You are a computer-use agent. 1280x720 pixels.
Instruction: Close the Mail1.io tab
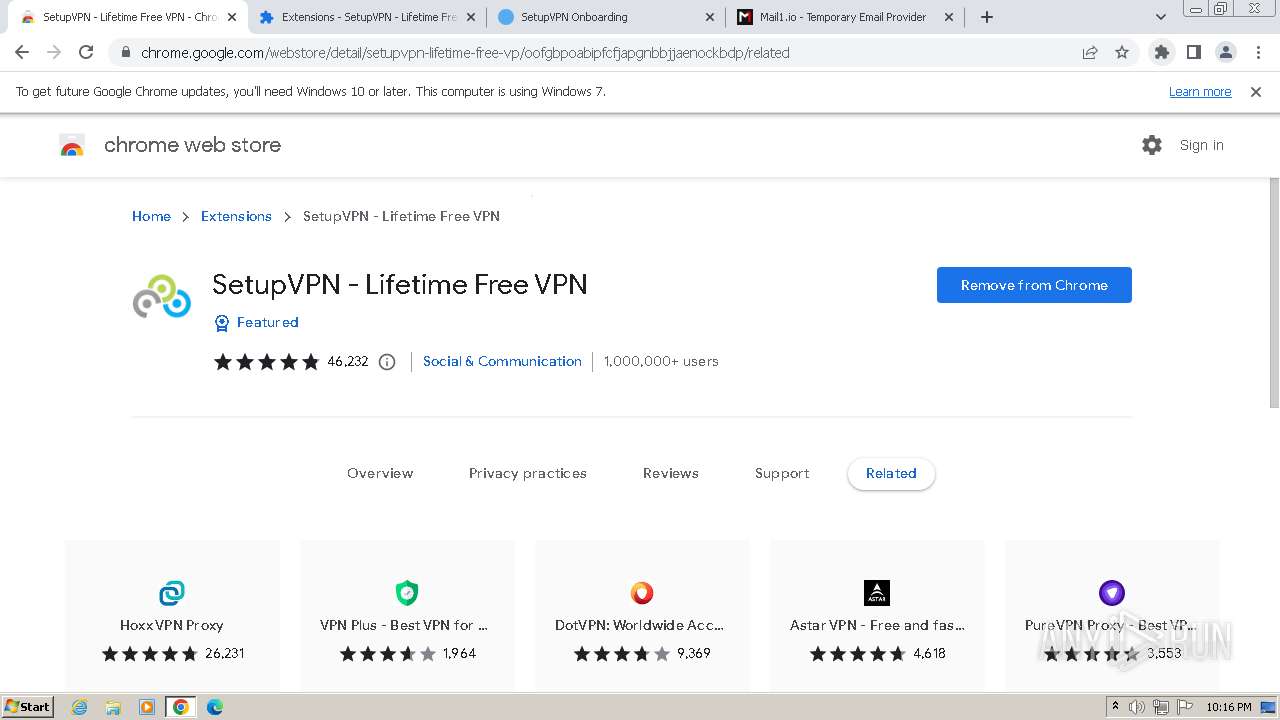(948, 17)
